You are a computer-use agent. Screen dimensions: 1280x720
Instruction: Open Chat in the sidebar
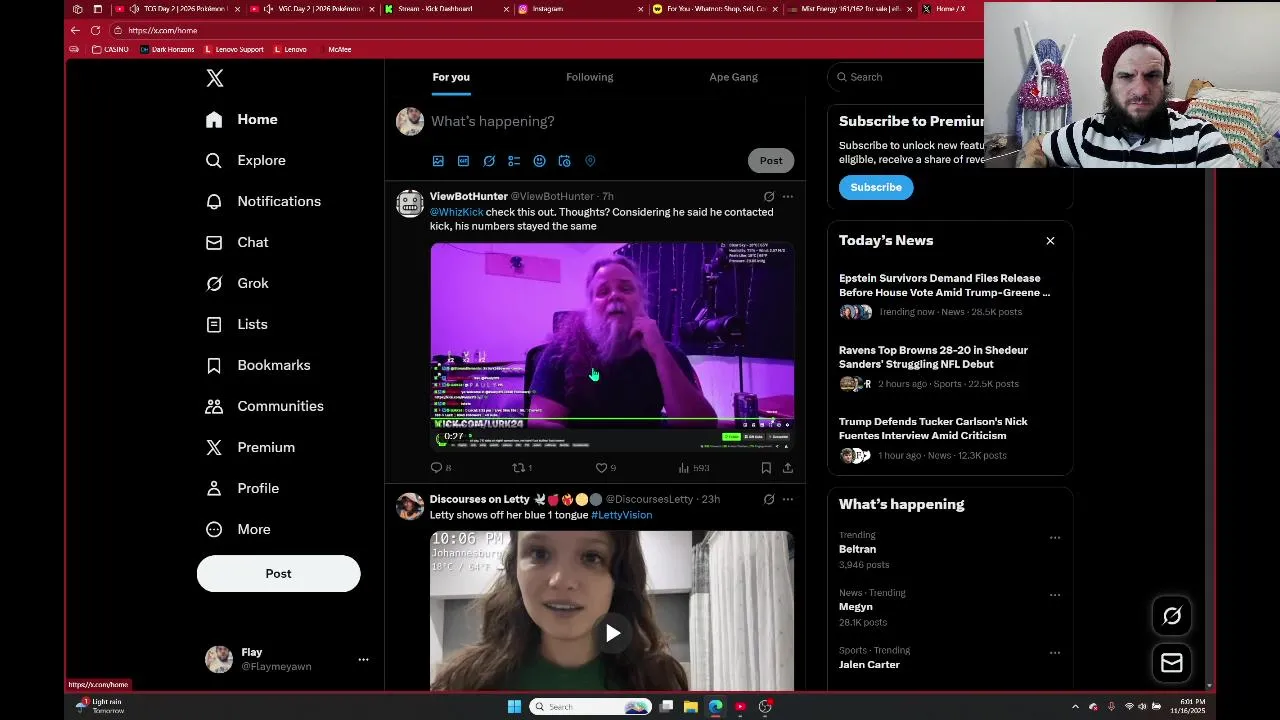(237, 242)
